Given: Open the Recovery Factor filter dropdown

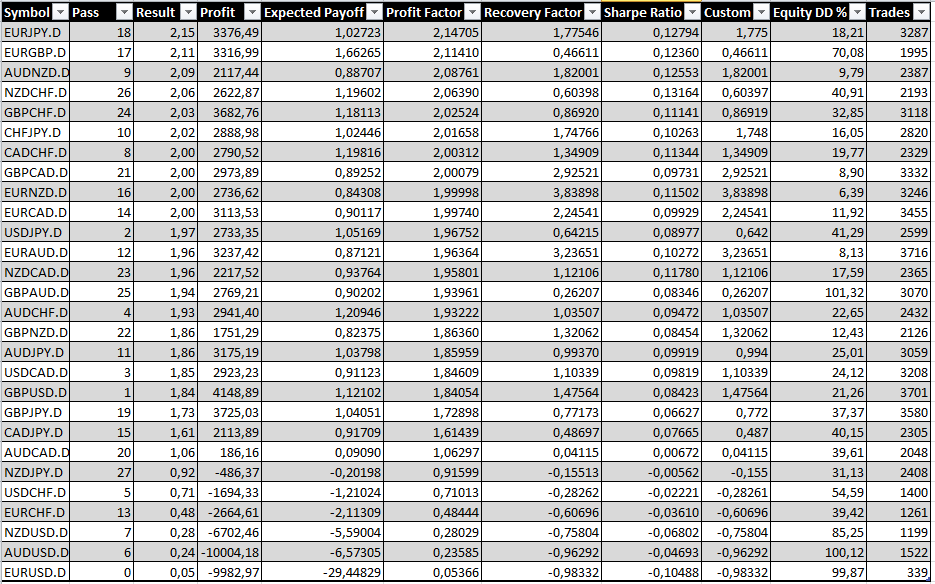Looking at the screenshot, I should tap(592, 12).
